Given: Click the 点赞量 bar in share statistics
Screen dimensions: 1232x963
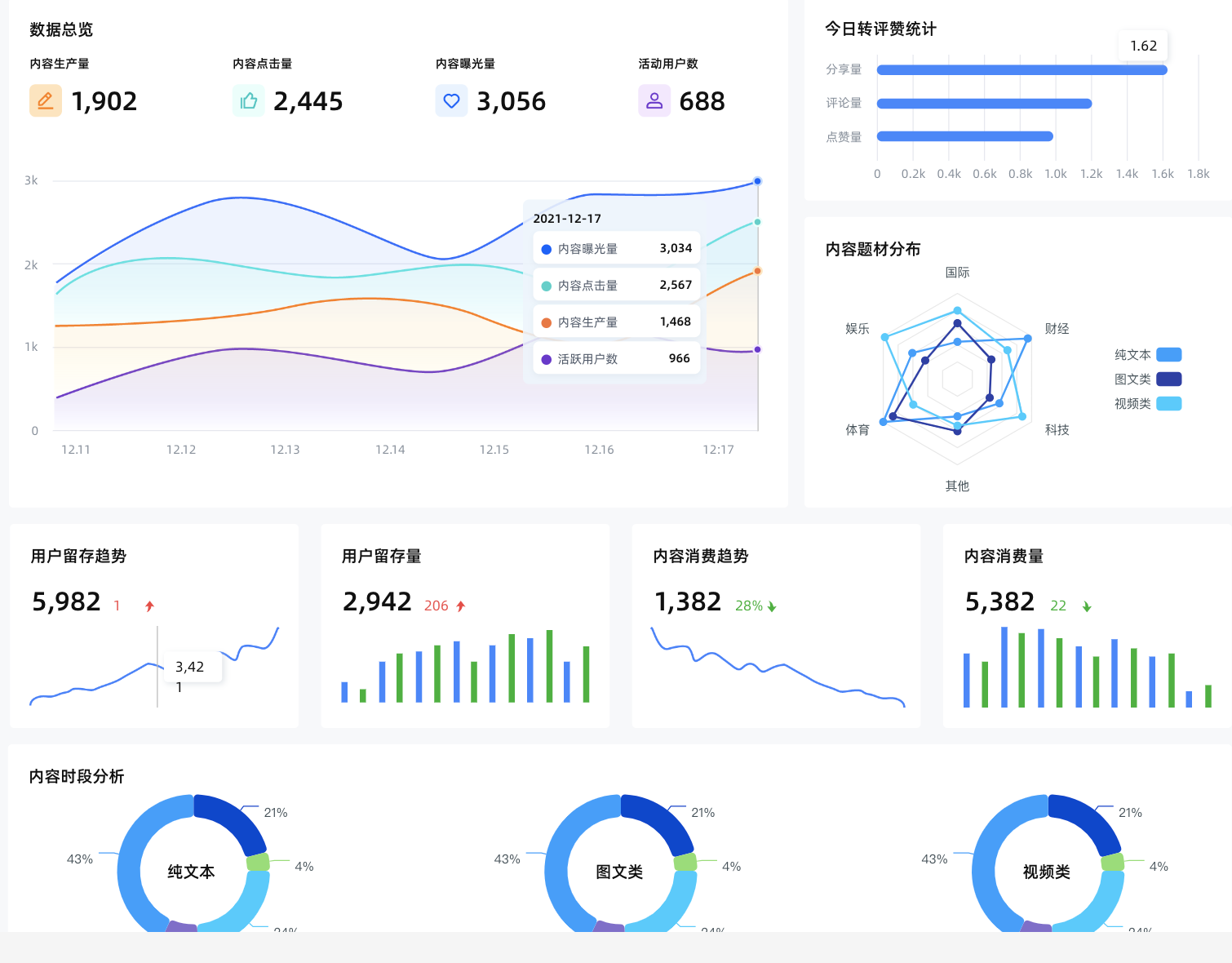Looking at the screenshot, I should (965, 136).
